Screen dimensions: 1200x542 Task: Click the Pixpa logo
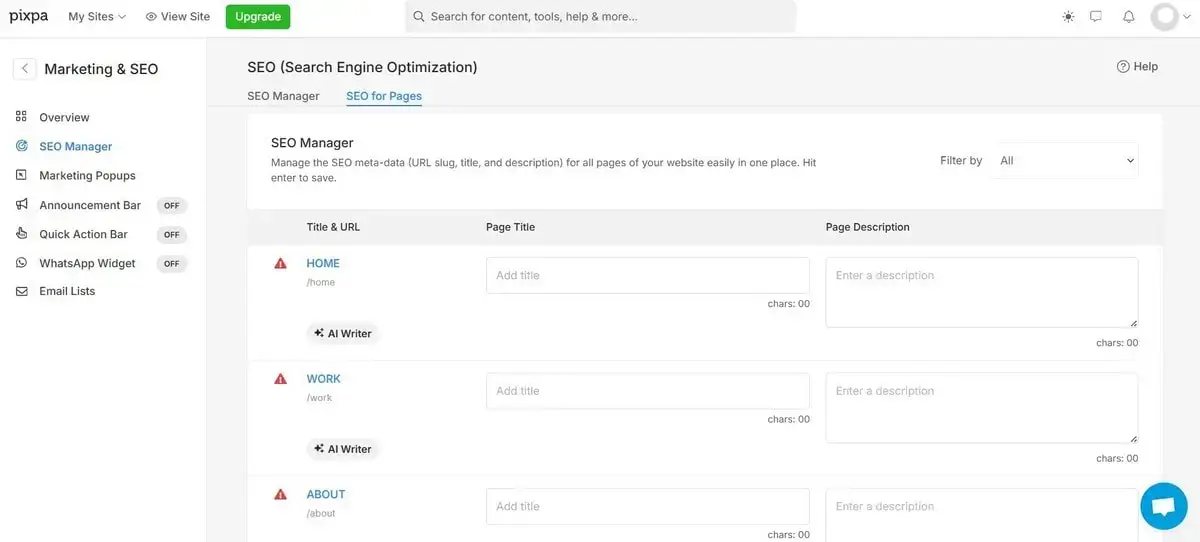pos(29,16)
